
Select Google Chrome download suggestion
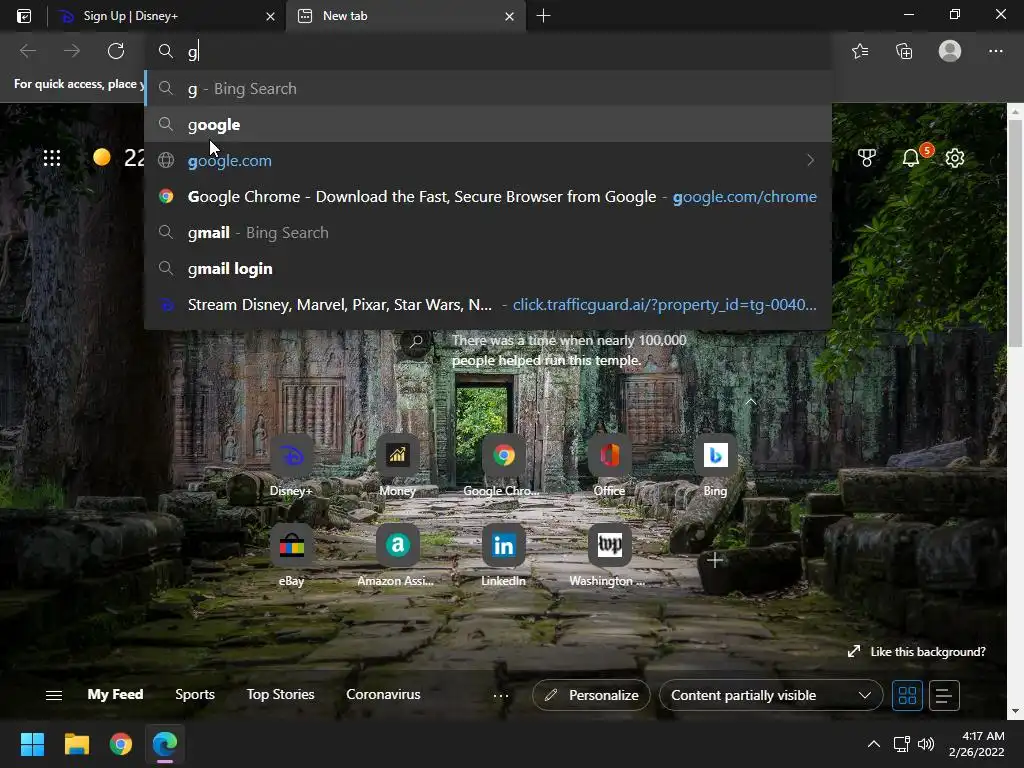(x=488, y=197)
